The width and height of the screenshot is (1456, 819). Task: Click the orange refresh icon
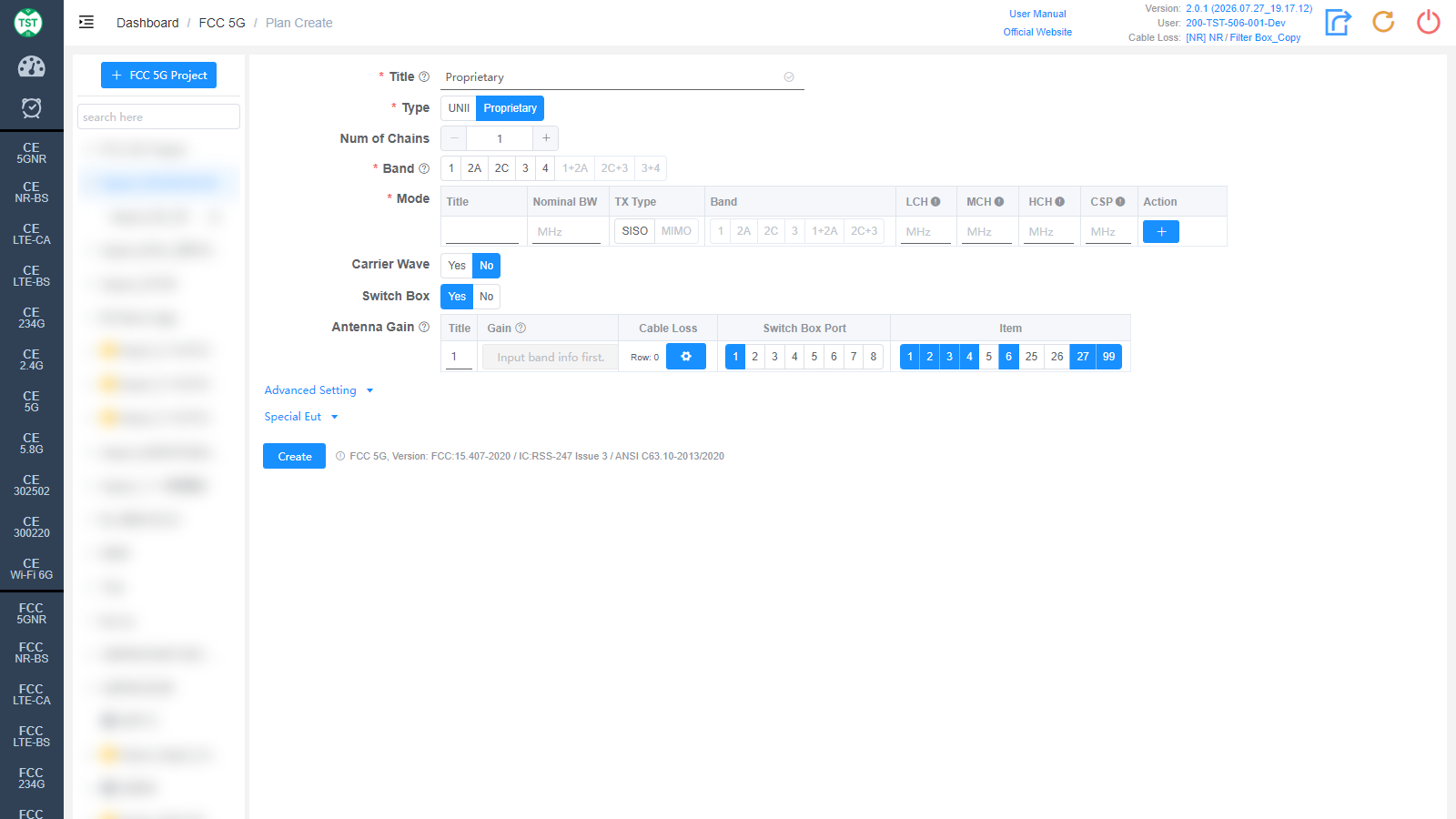click(1383, 22)
